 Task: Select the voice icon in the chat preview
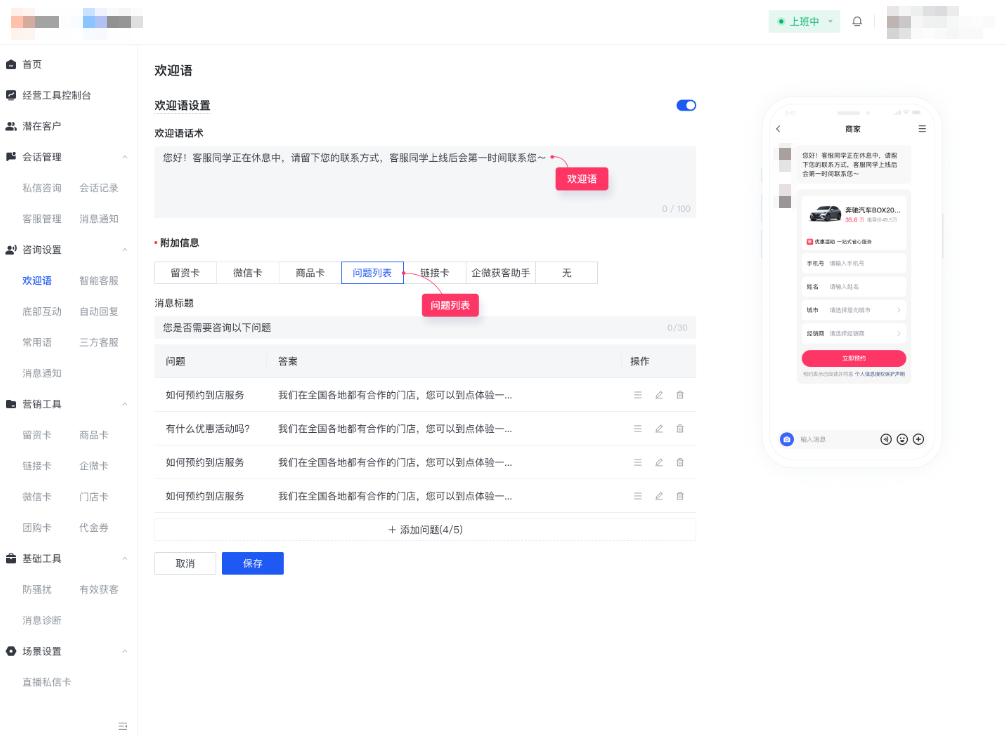click(x=886, y=439)
